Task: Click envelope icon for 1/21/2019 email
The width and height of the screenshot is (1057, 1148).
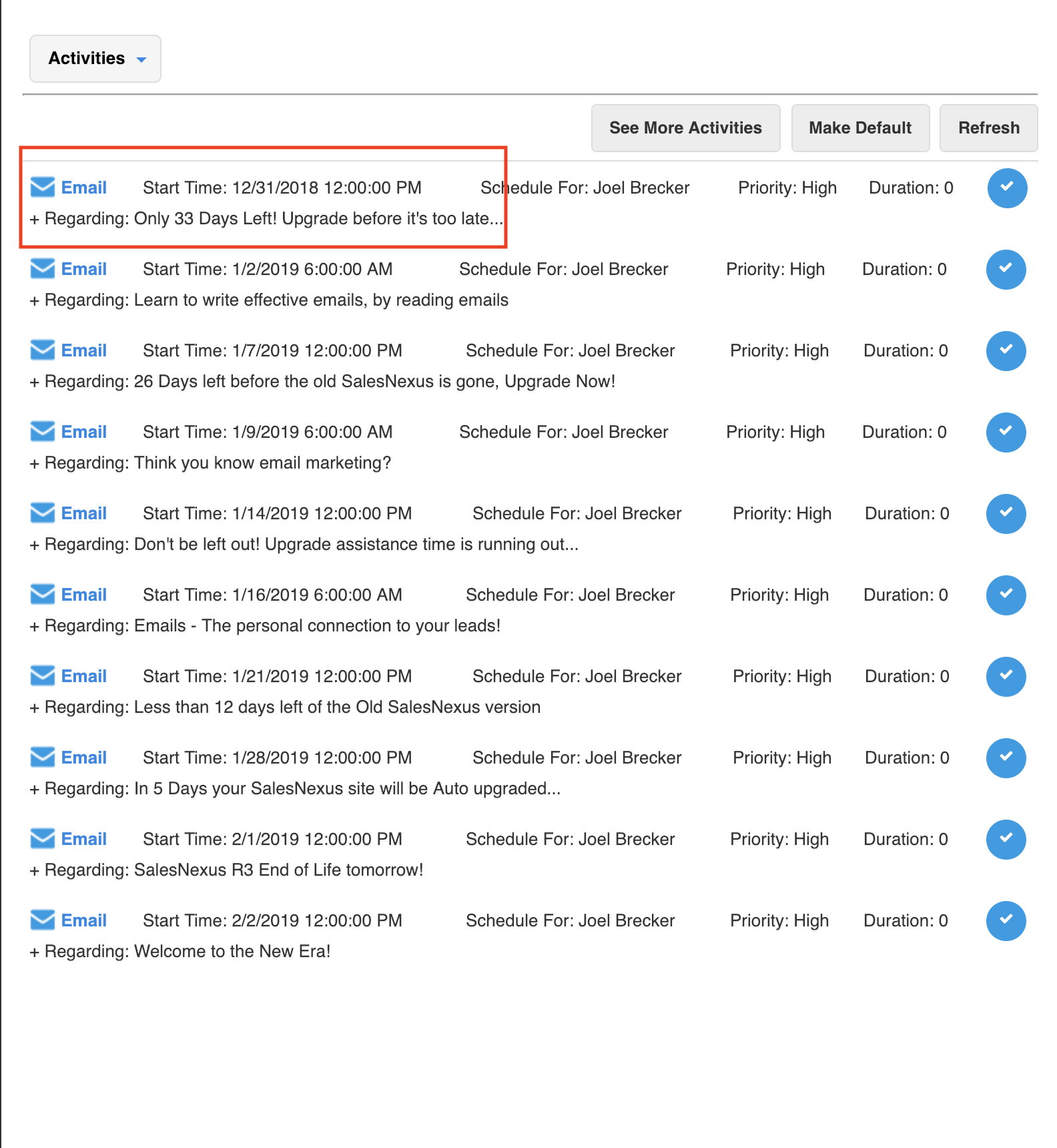Action: tap(43, 676)
